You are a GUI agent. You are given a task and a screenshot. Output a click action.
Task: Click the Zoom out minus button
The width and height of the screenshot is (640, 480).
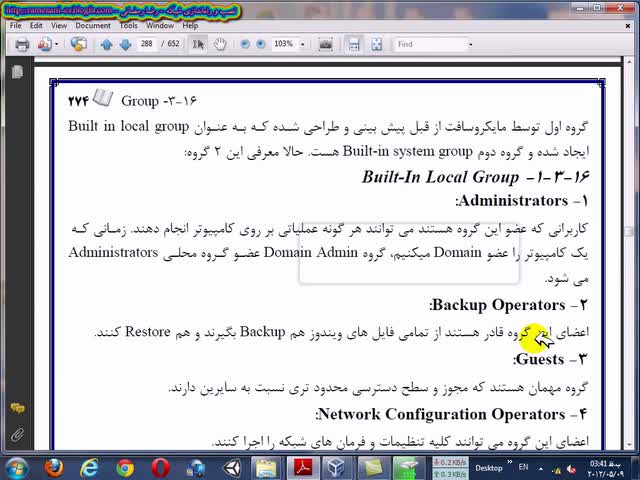click(245, 44)
